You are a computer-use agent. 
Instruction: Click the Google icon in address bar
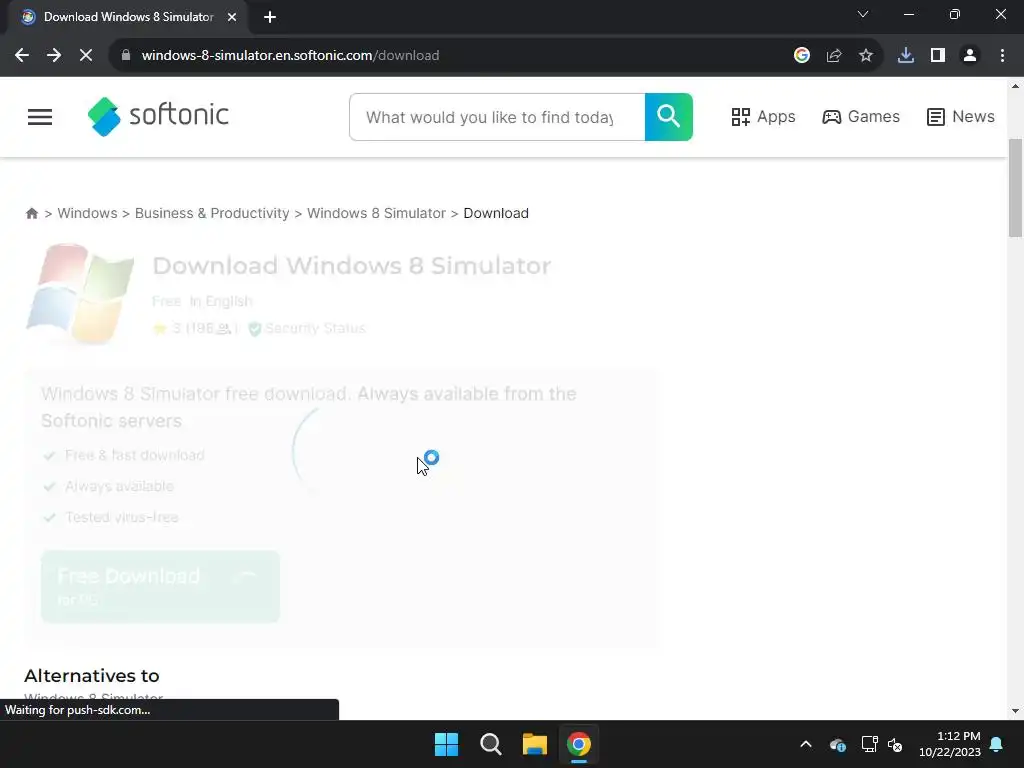click(802, 56)
